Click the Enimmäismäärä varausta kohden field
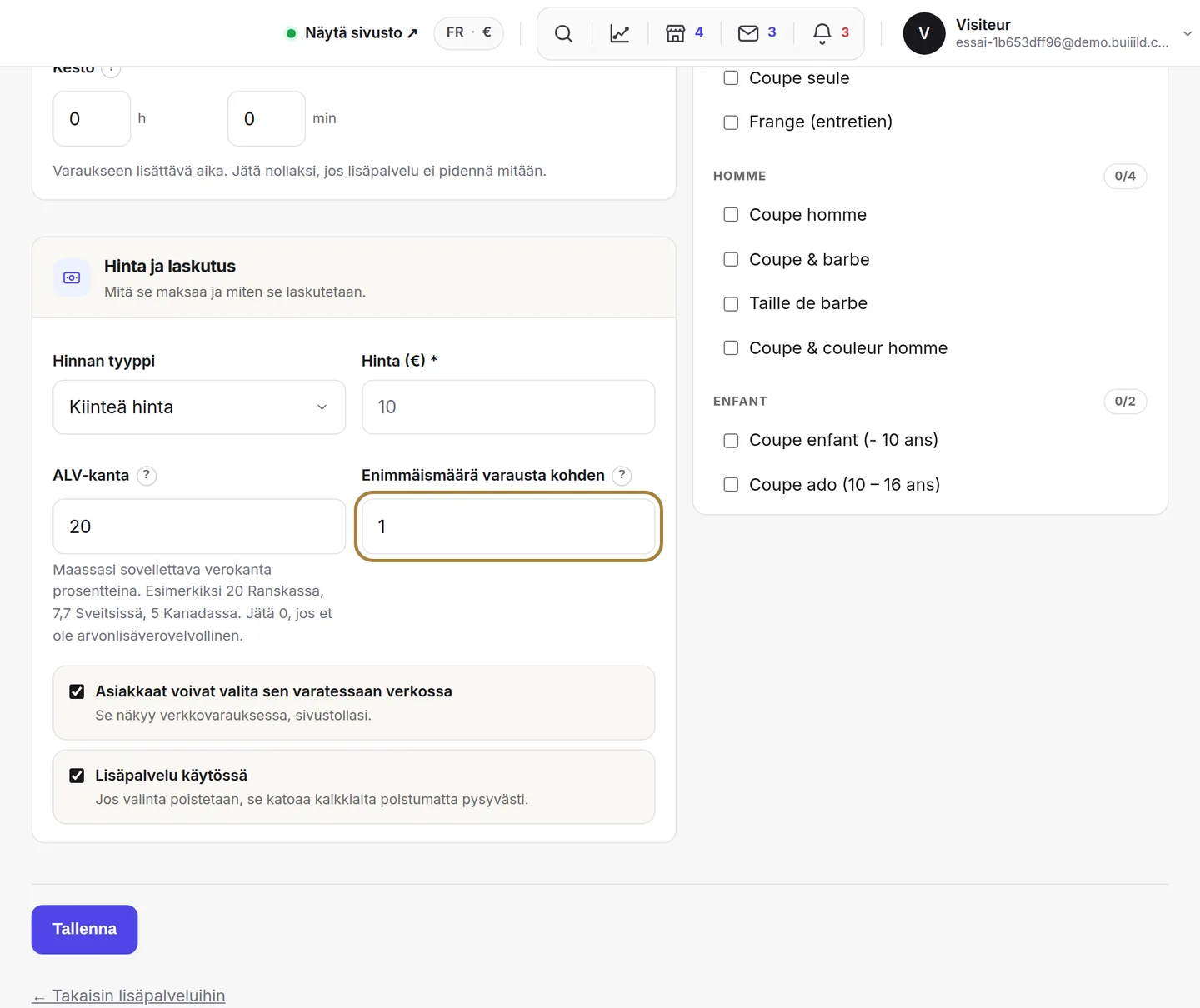Image resolution: width=1200 pixels, height=1008 pixels. (508, 526)
